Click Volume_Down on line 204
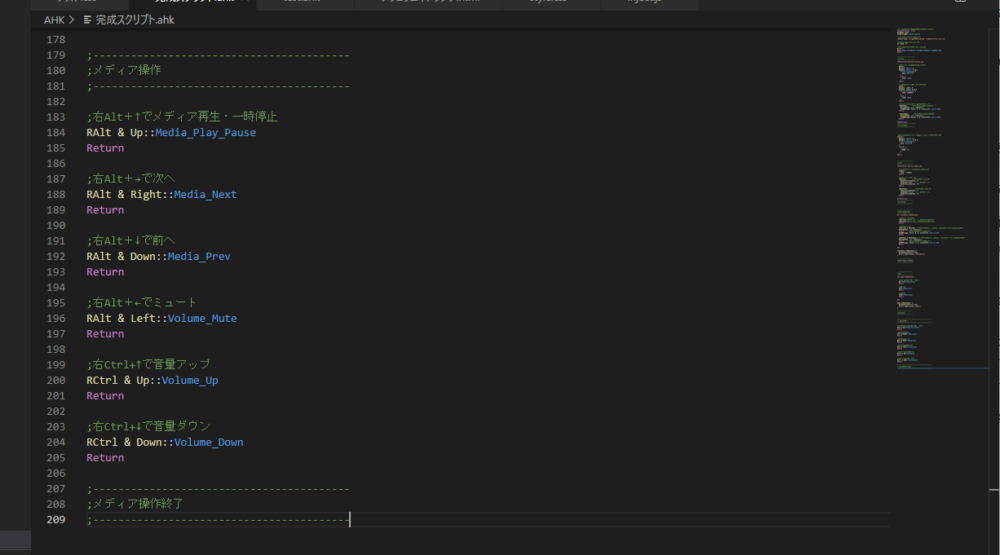 pos(208,443)
